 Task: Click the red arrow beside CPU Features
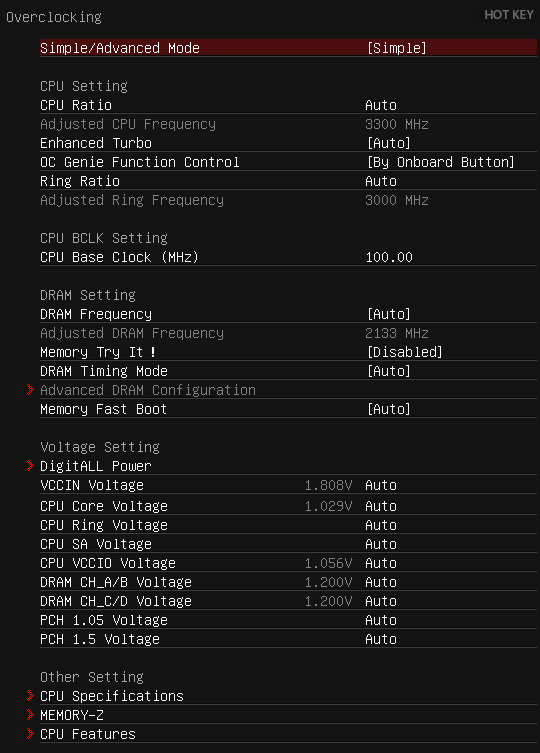tap(30, 733)
